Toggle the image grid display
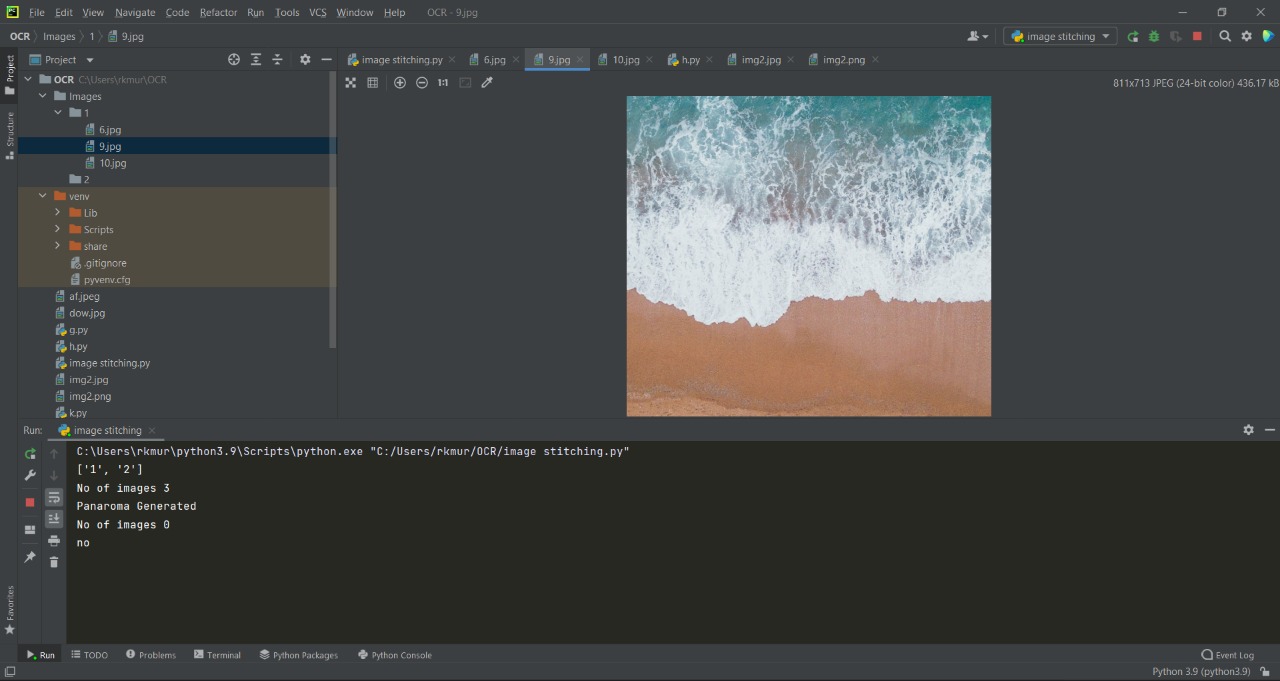The width and height of the screenshot is (1280, 681). [373, 83]
